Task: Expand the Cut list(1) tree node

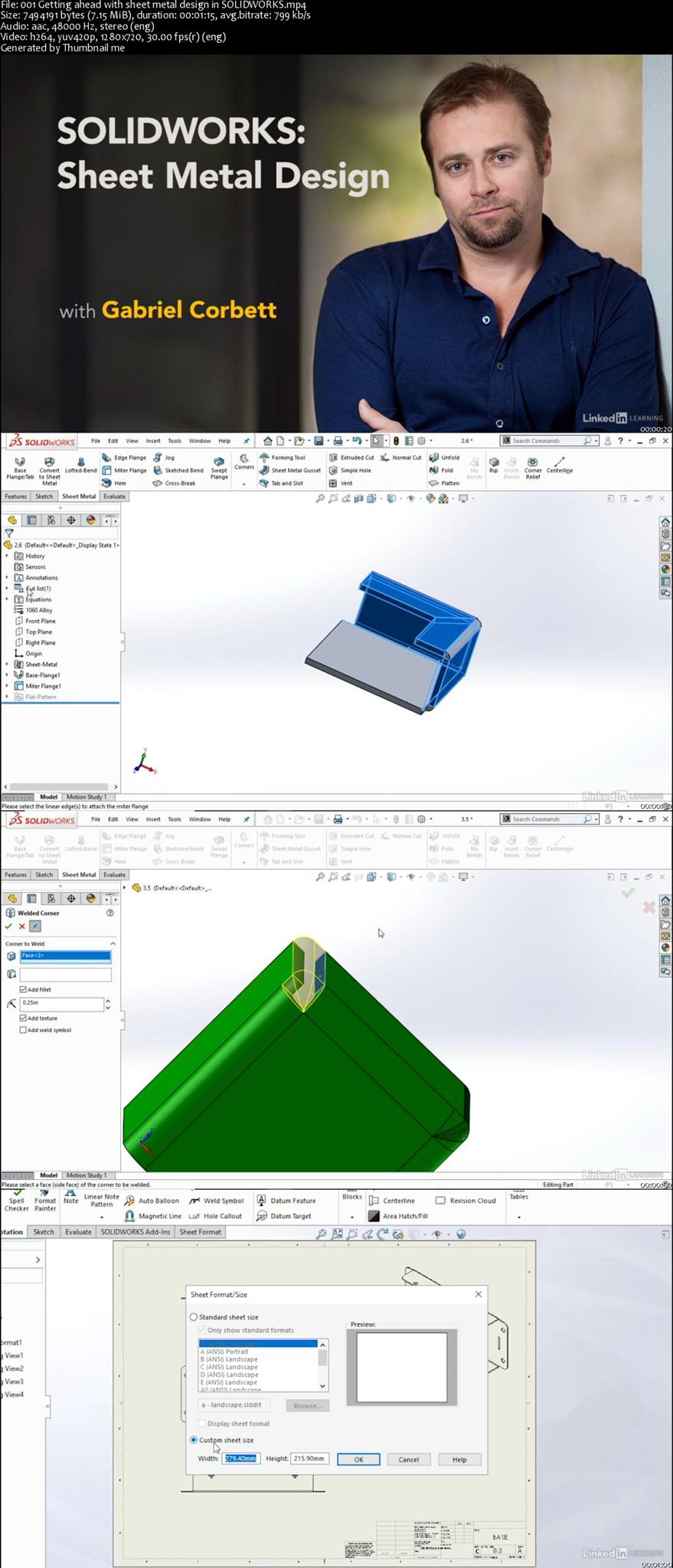Action: tap(7, 588)
